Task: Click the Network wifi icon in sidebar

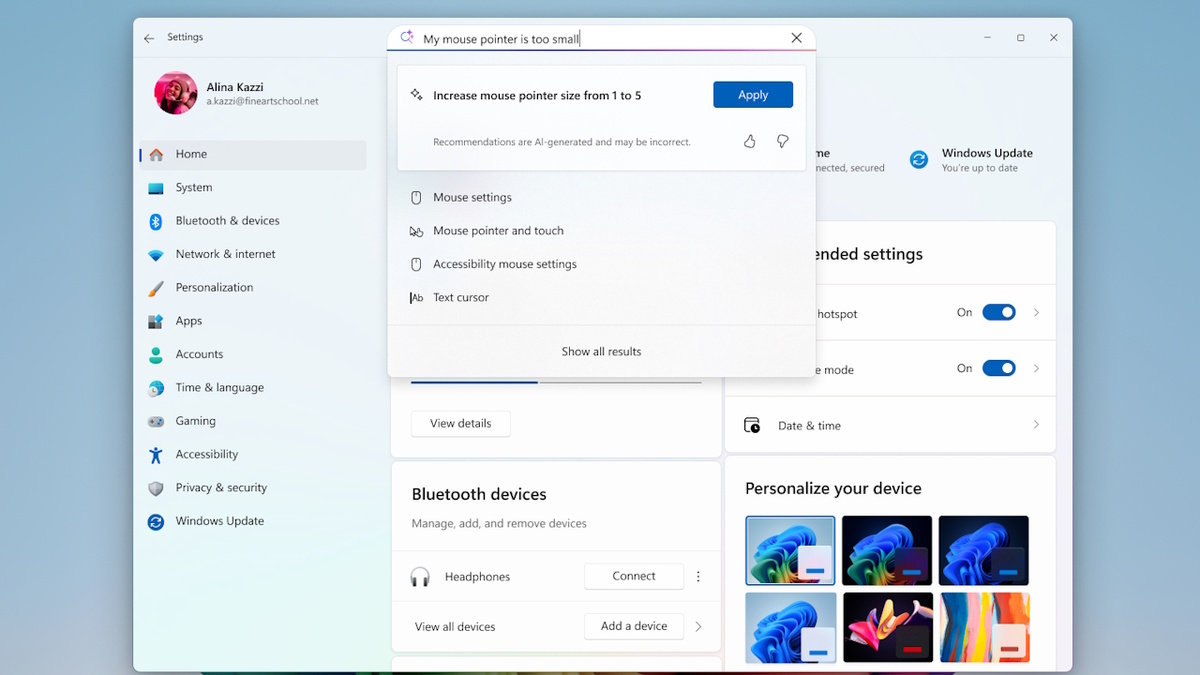Action: tap(156, 255)
